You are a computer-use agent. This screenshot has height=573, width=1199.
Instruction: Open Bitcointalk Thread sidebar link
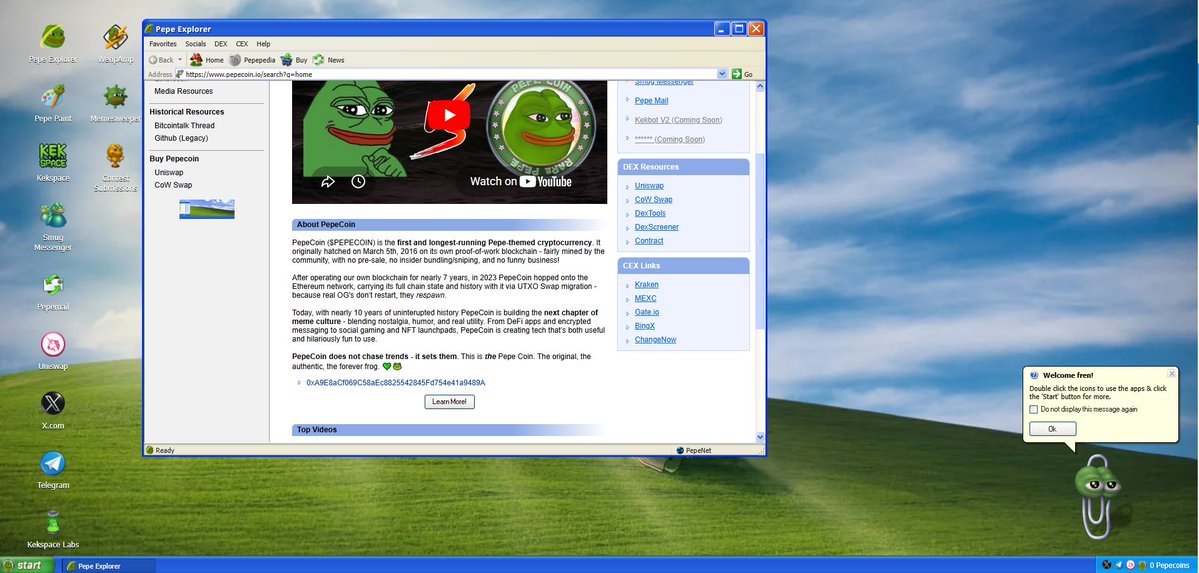[x=184, y=125]
